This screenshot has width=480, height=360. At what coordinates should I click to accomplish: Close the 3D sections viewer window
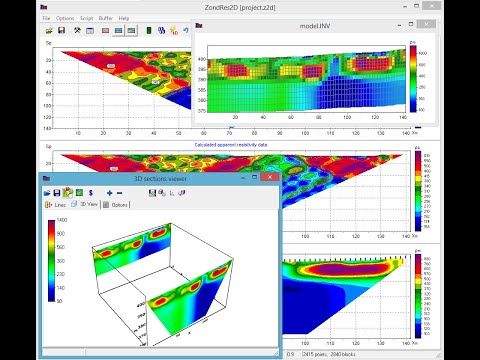click(270, 177)
